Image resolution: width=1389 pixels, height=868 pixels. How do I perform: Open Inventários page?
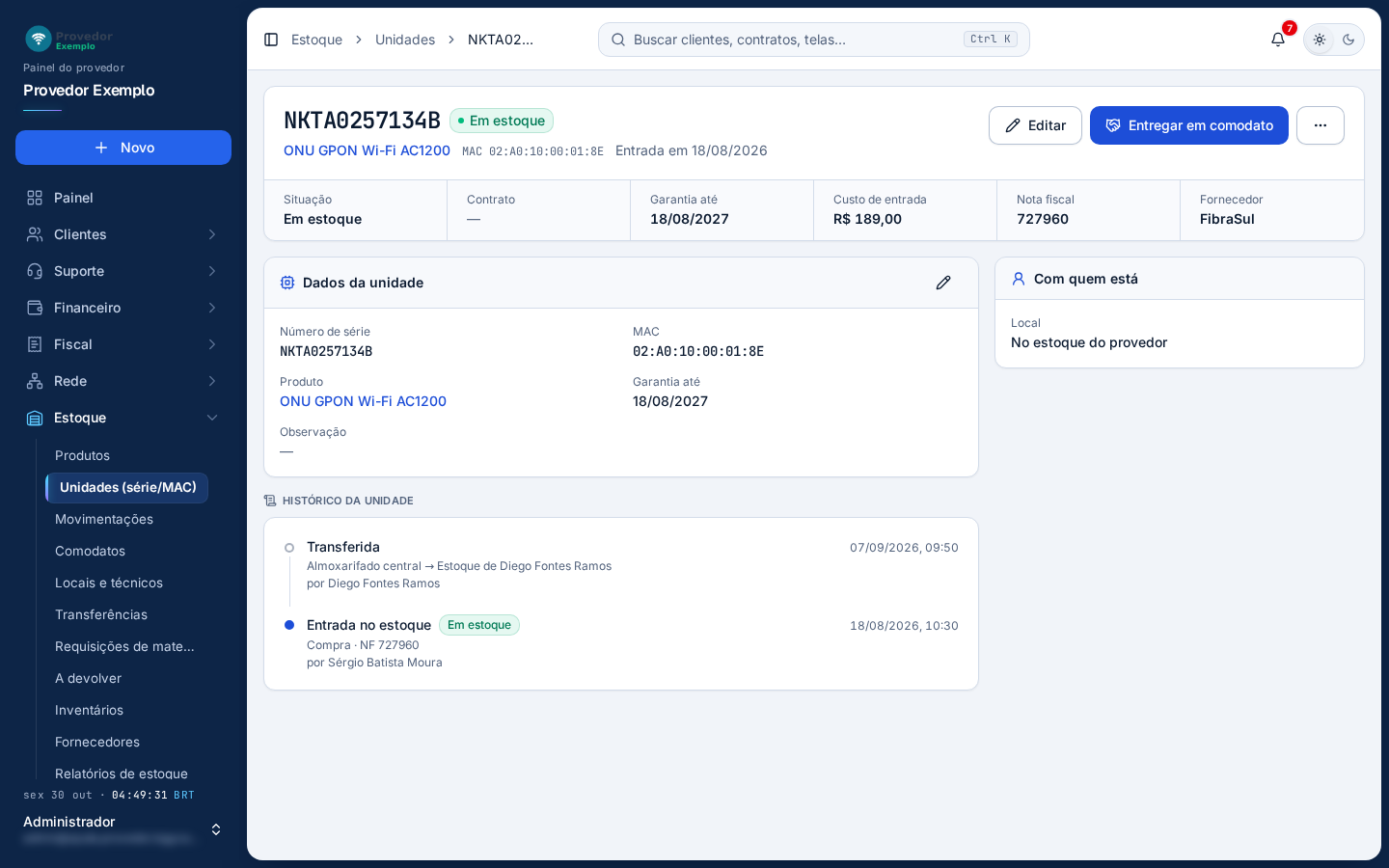click(x=89, y=710)
